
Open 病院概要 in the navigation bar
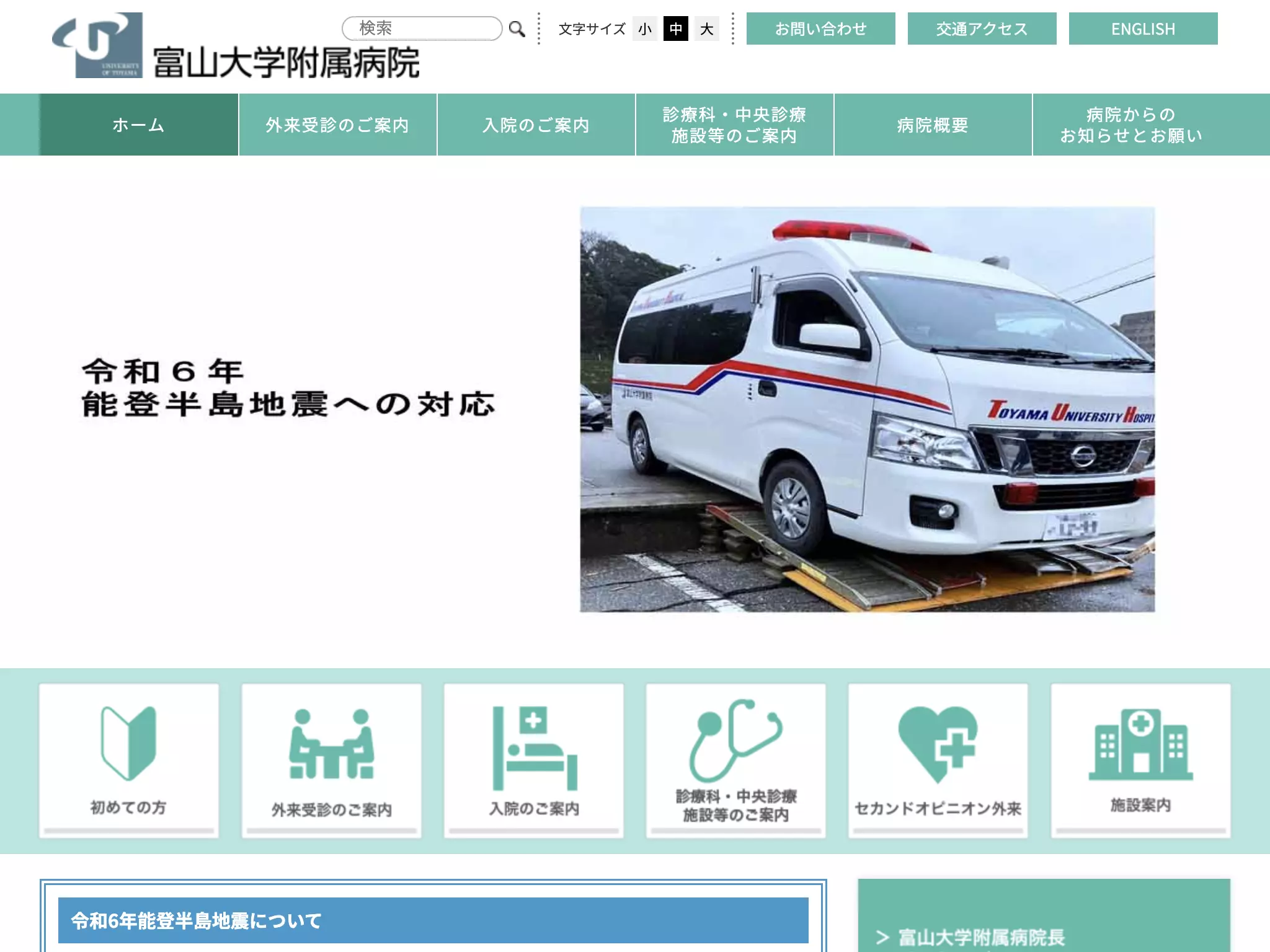933,125
